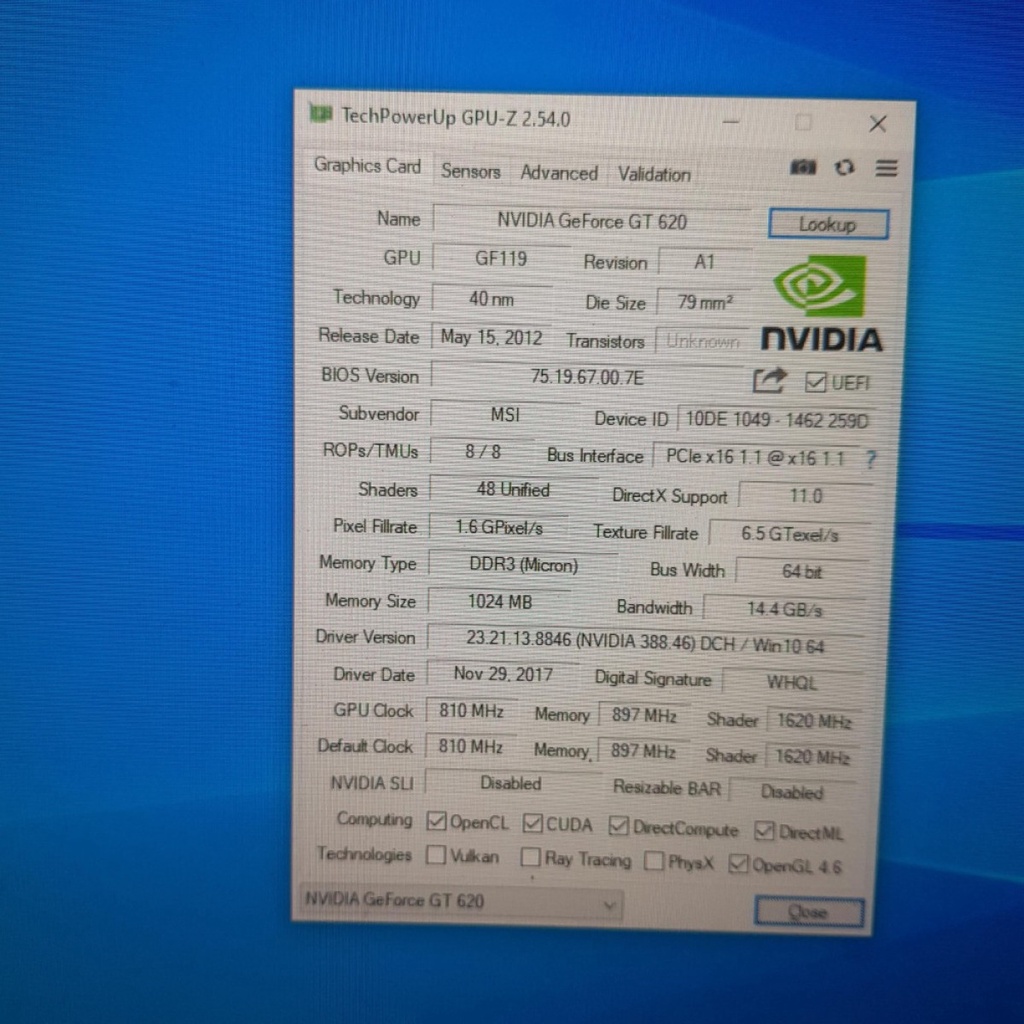Click the BIOS export share icon
The image size is (1024, 1024).
(x=769, y=380)
